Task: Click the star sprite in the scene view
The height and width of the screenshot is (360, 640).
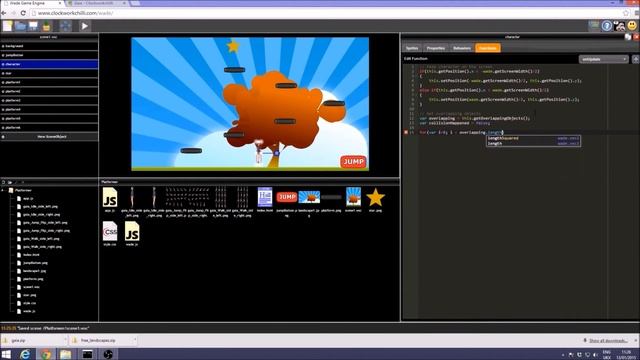Action: click(x=233, y=46)
